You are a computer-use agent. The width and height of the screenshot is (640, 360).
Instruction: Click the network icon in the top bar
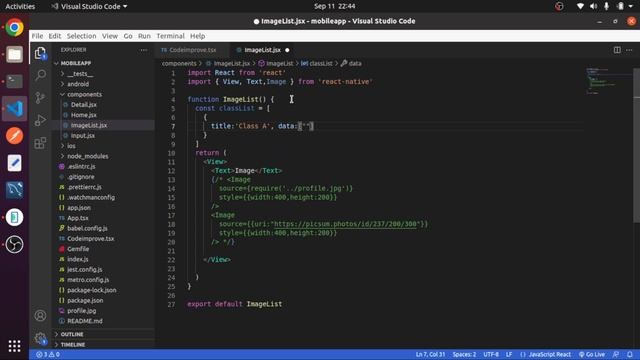(x=580, y=6)
